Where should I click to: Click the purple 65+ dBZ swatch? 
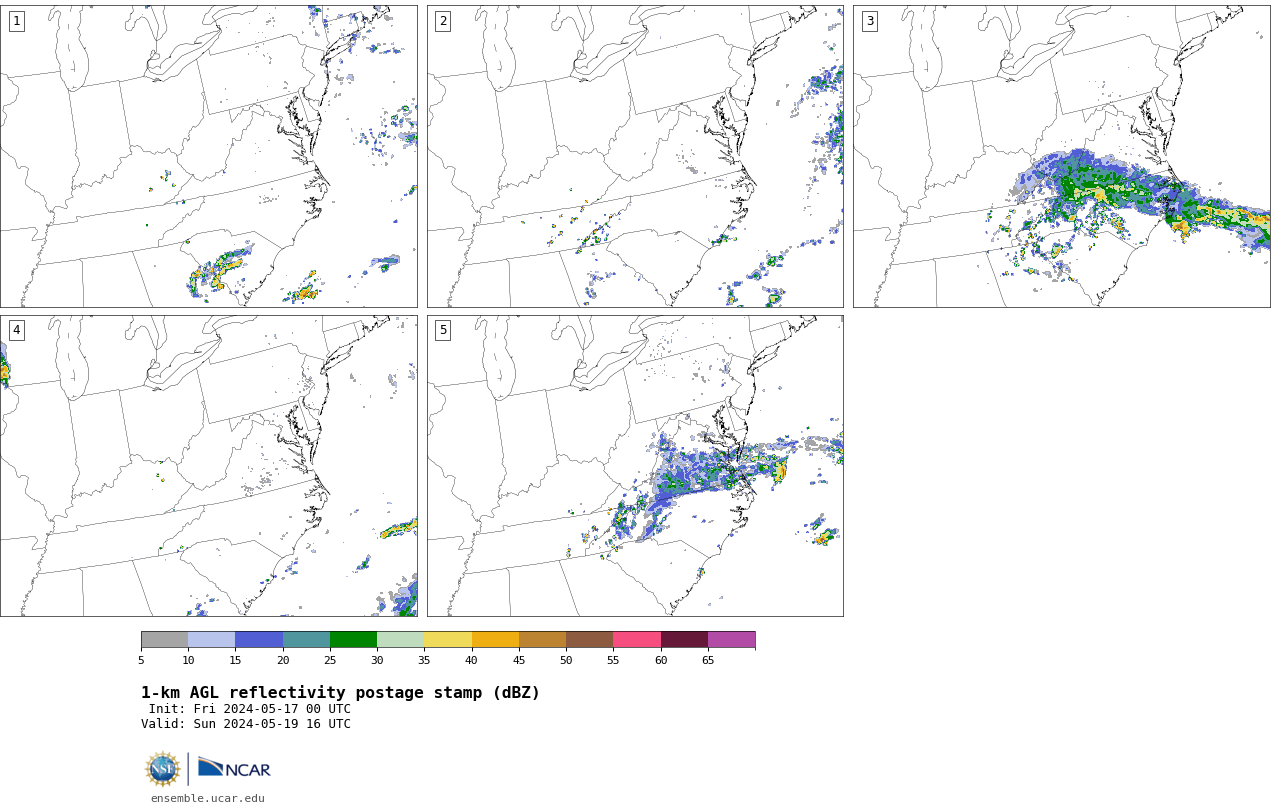click(x=731, y=640)
